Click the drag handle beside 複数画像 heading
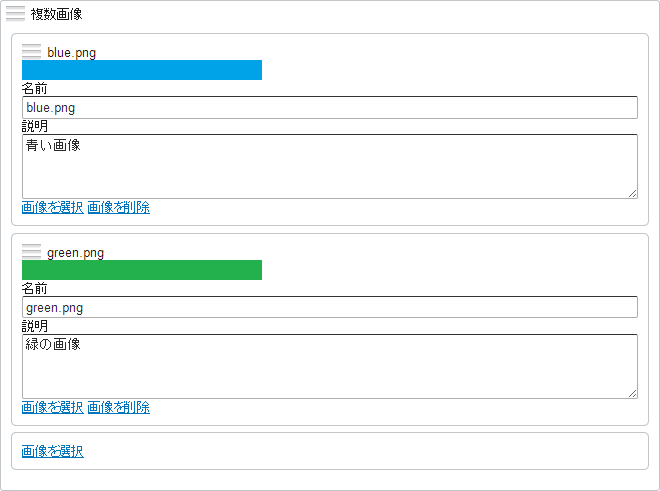660x491 pixels. (x=16, y=14)
